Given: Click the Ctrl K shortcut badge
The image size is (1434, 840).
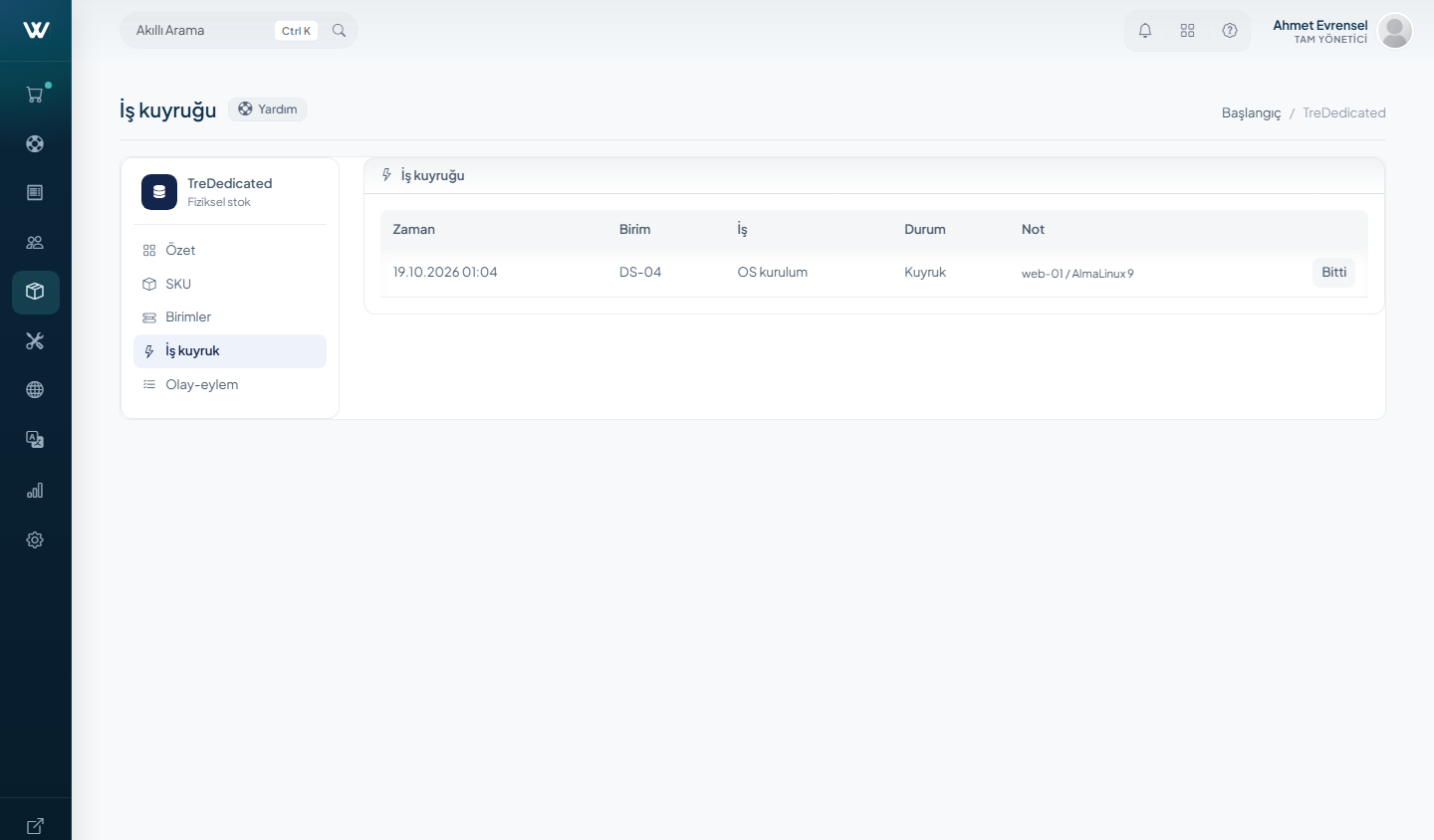Looking at the screenshot, I should click(x=296, y=31).
